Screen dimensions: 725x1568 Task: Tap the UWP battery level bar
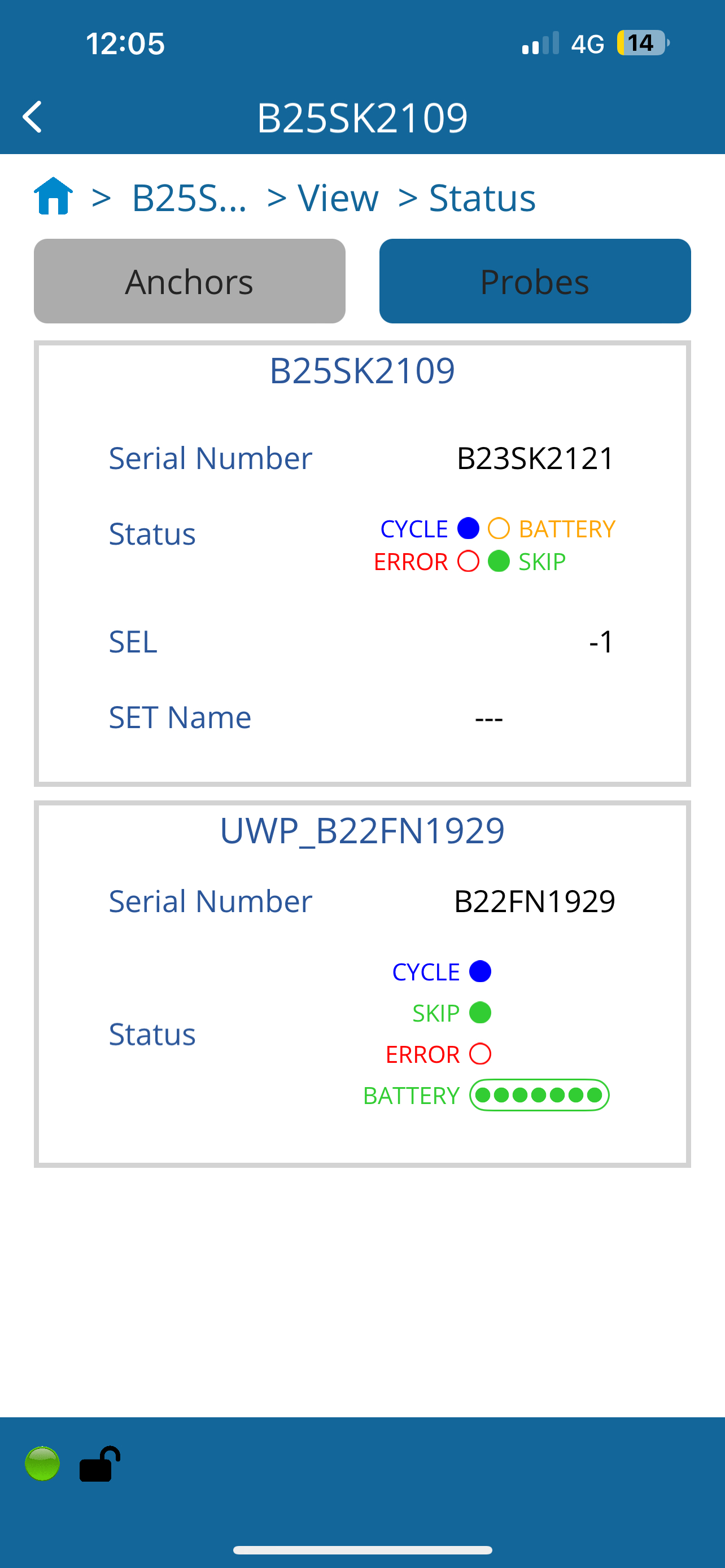click(539, 1095)
